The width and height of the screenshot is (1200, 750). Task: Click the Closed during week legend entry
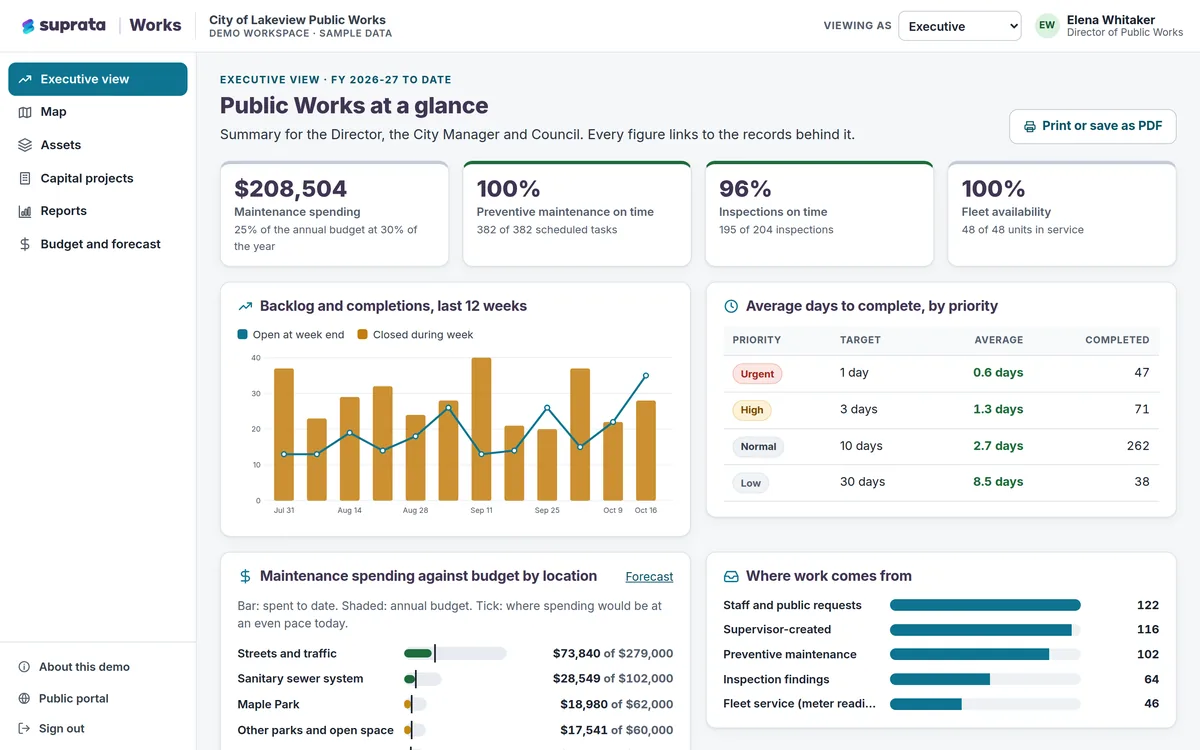pyautogui.click(x=416, y=335)
